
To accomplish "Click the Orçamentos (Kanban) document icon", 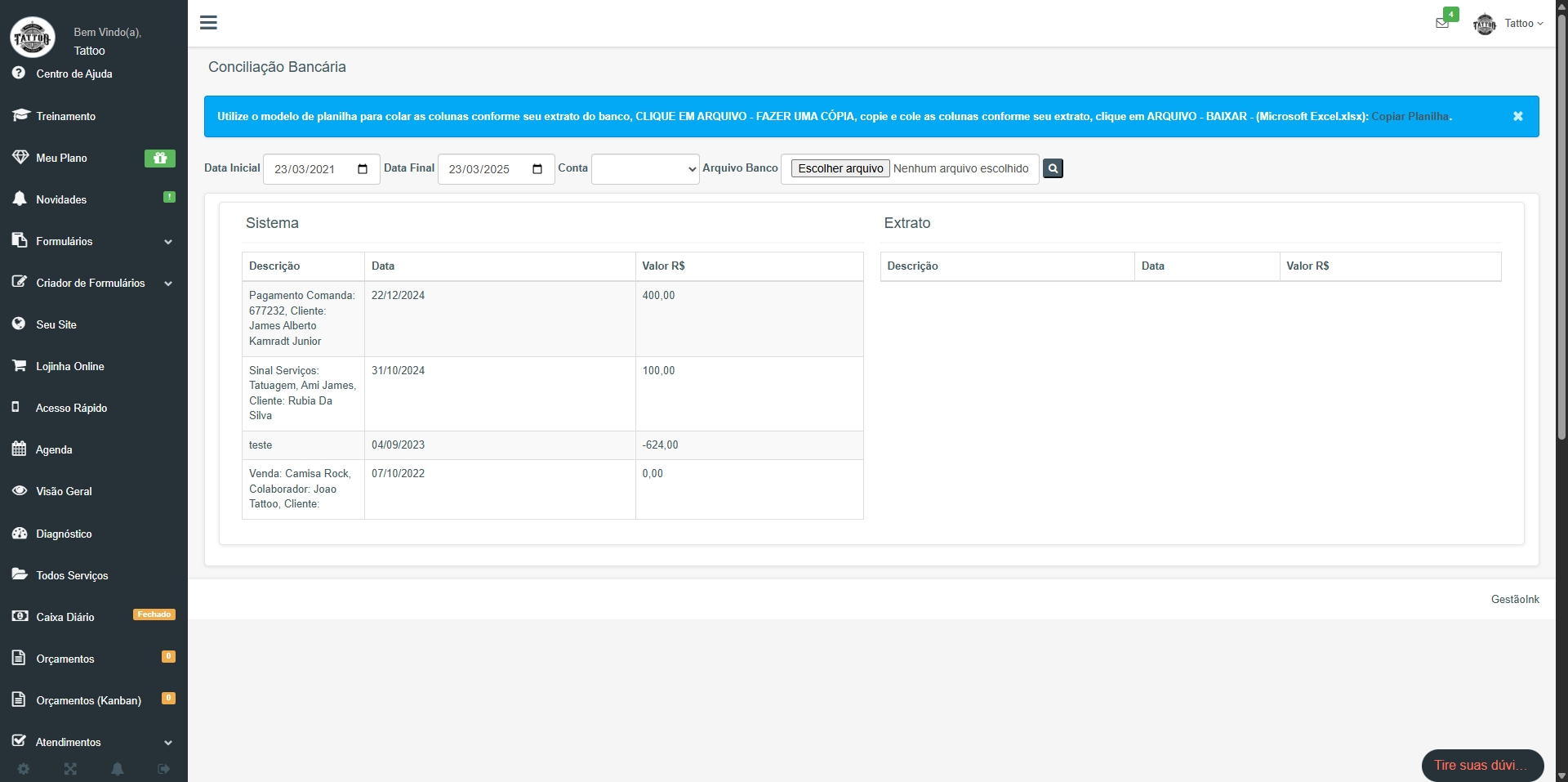I will tap(19, 699).
